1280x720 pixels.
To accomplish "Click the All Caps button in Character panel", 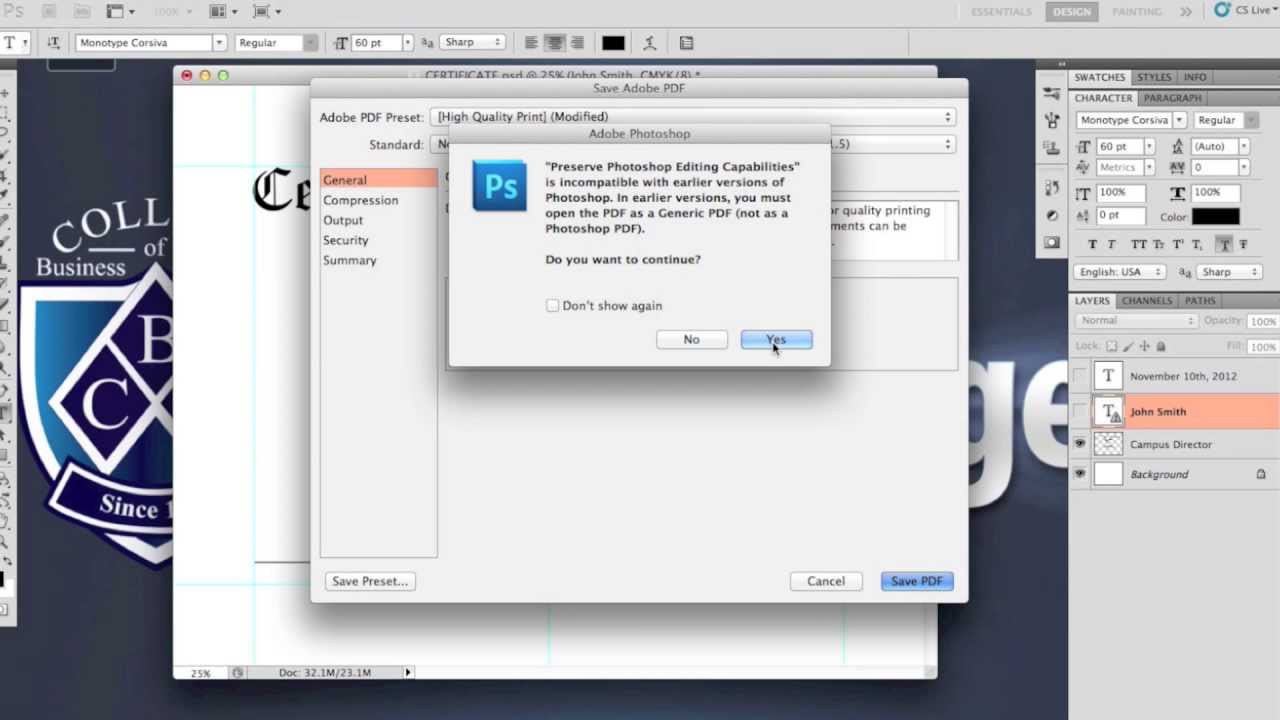I will tap(1138, 244).
